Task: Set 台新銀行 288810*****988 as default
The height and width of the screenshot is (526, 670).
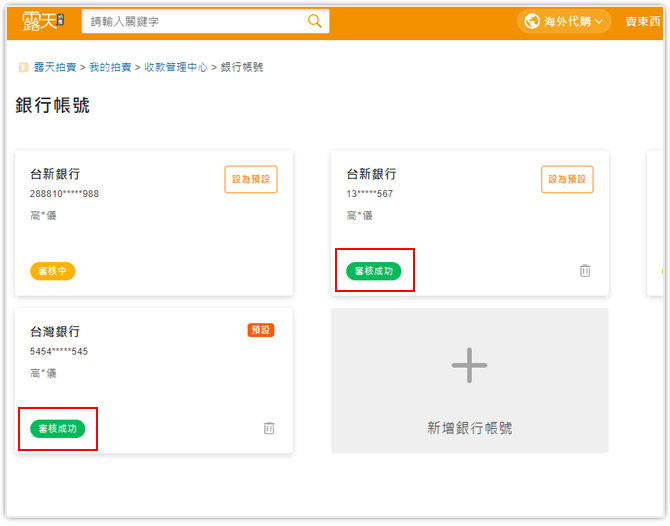Action: point(250,179)
